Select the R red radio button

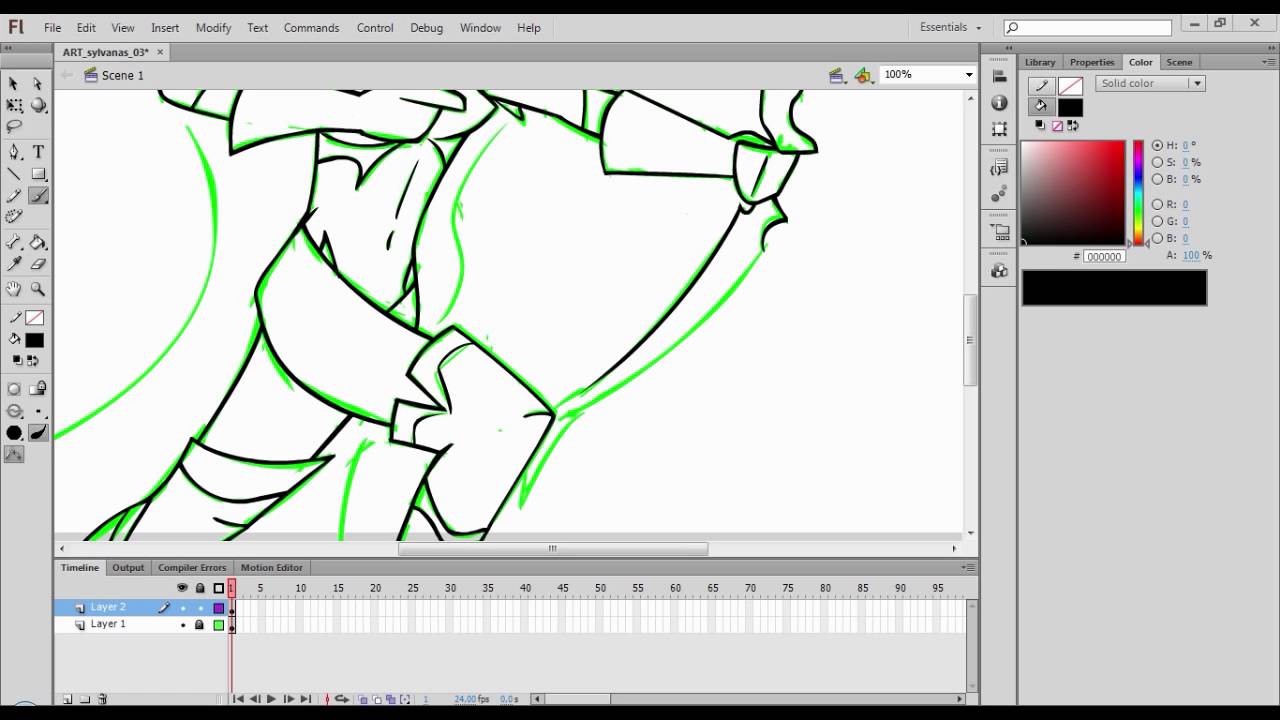point(1158,204)
